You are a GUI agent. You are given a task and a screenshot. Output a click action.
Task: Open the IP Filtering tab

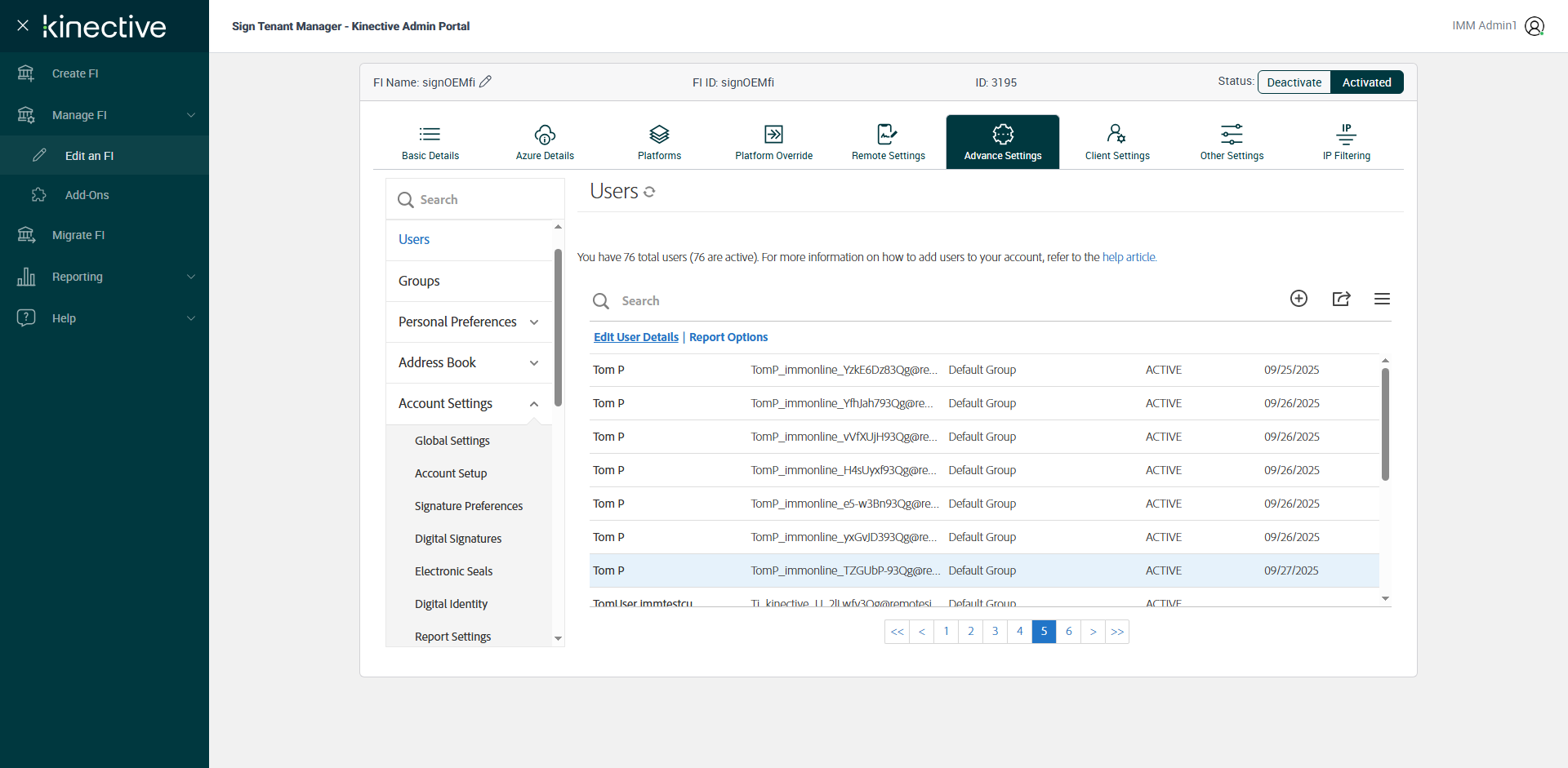pos(1346,142)
